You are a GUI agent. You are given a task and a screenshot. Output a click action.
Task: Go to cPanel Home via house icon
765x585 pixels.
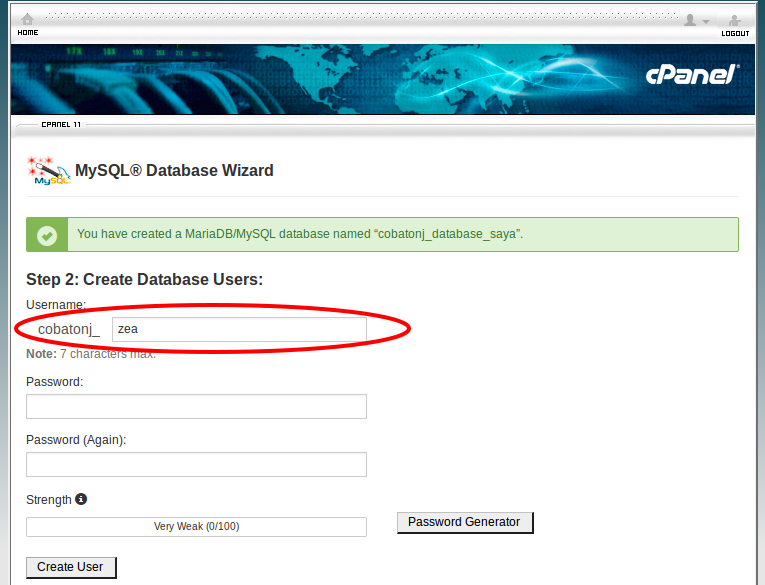click(x=27, y=19)
